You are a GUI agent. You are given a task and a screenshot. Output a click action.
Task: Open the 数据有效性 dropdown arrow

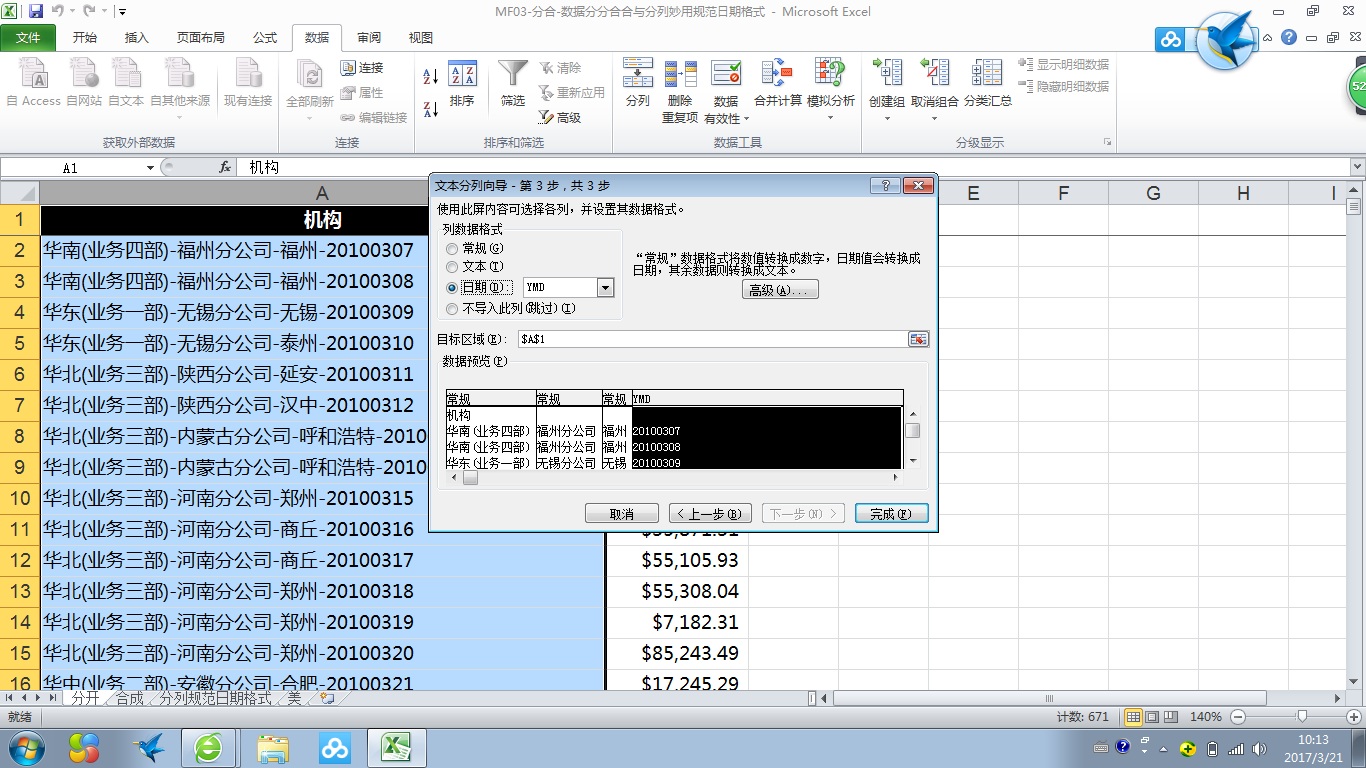click(x=748, y=119)
